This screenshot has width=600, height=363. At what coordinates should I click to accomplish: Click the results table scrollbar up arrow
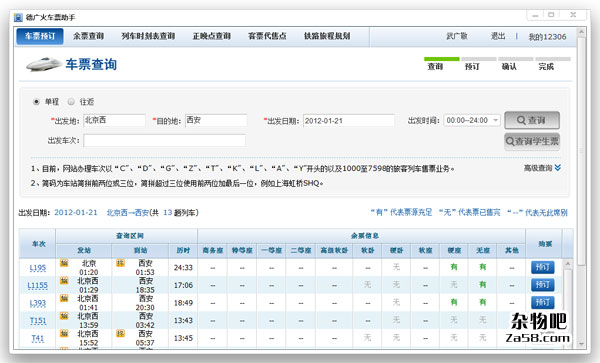coord(567,264)
